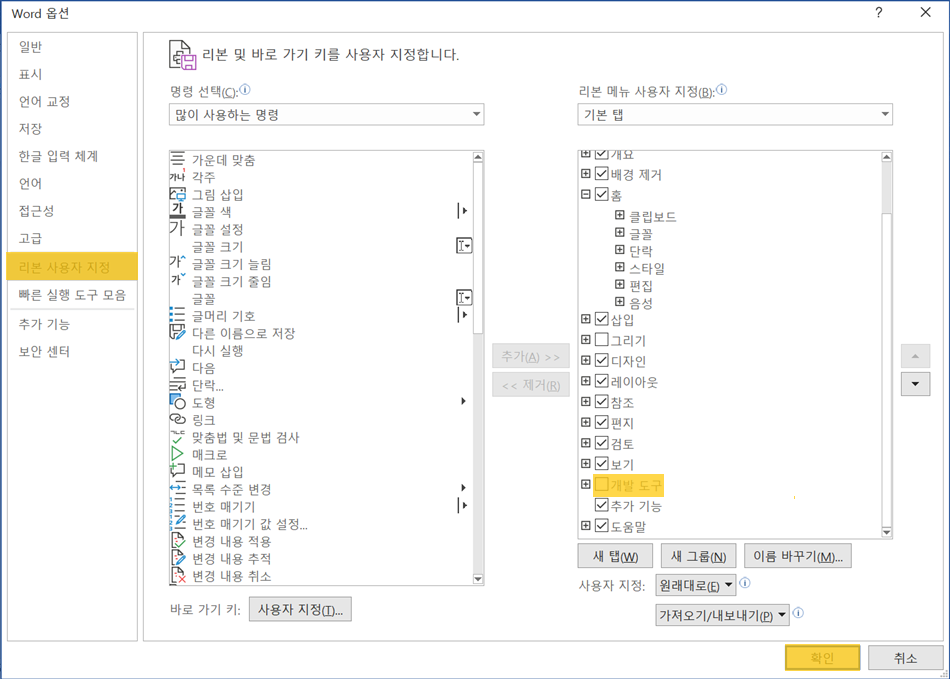This screenshot has width=950, height=679.
Task: Expand the 개발 도구 tree node
Action: click(585, 484)
